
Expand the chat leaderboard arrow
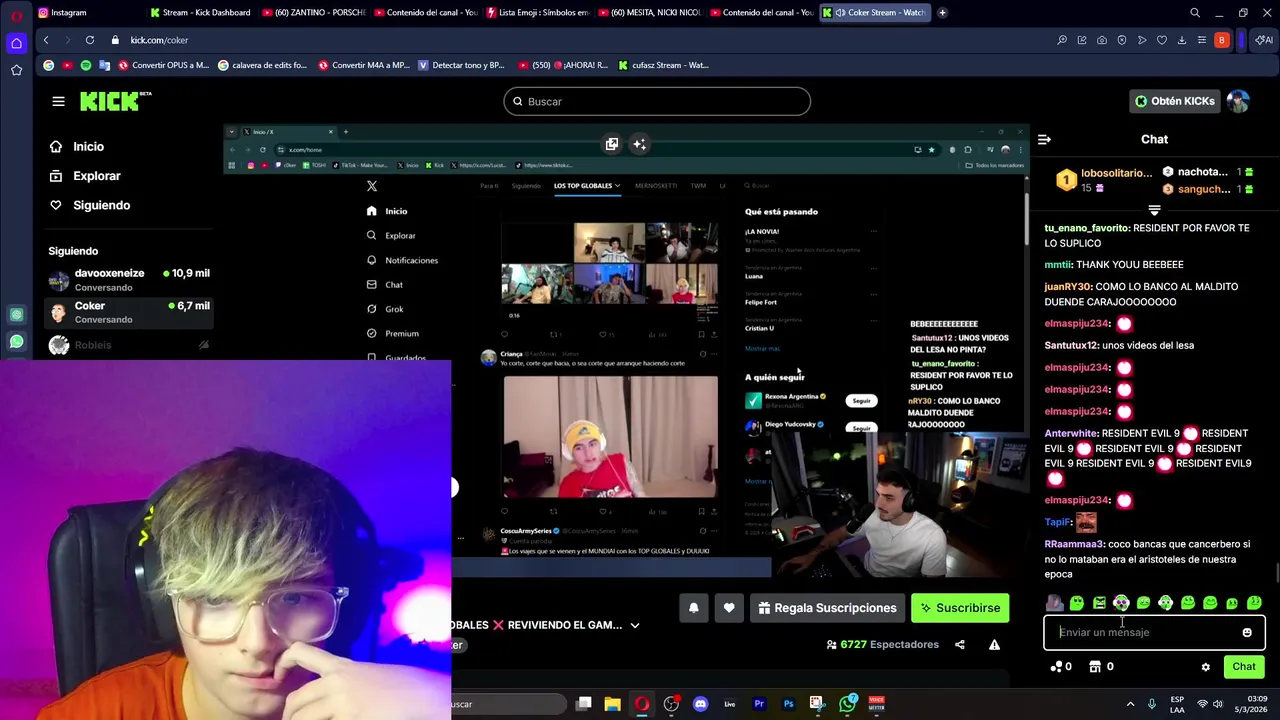point(1154,211)
